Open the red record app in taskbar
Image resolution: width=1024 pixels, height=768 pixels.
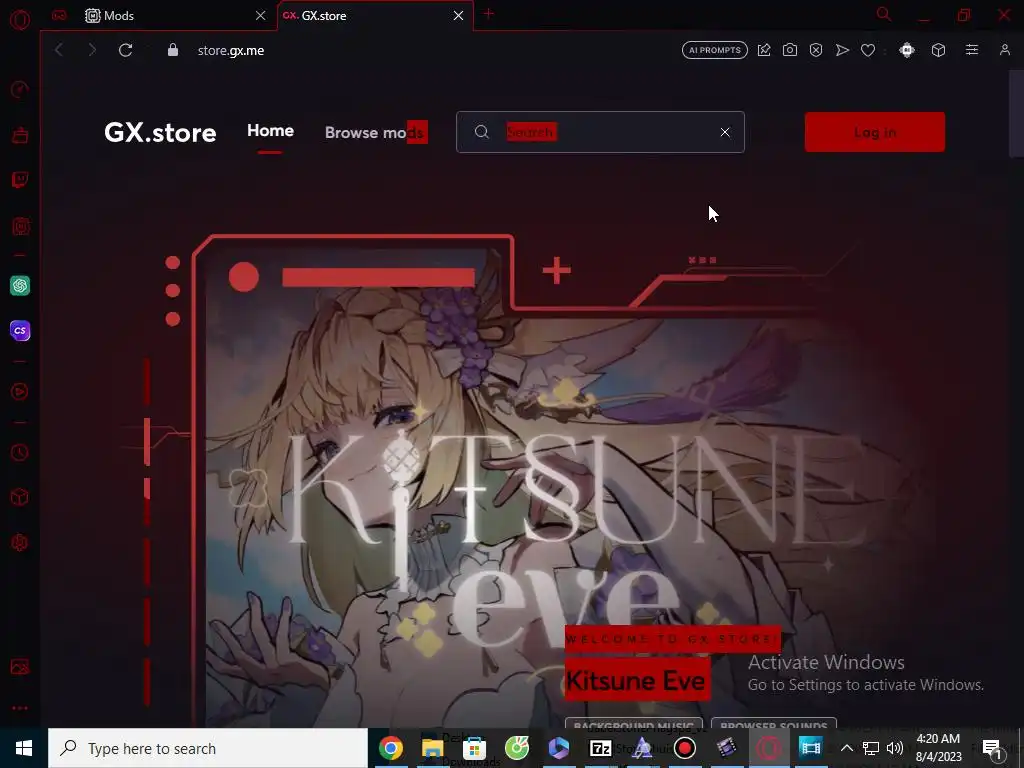[684, 748]
